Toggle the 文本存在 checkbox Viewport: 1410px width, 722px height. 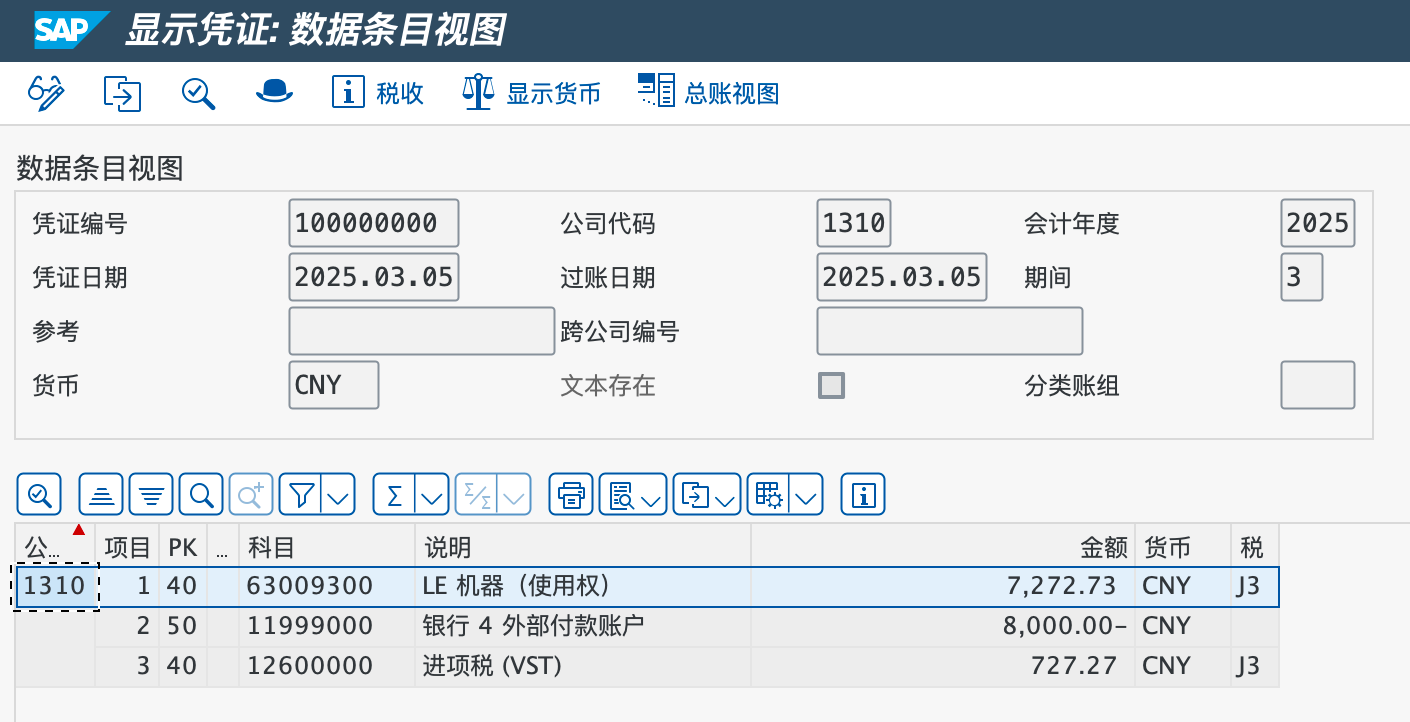831,385
